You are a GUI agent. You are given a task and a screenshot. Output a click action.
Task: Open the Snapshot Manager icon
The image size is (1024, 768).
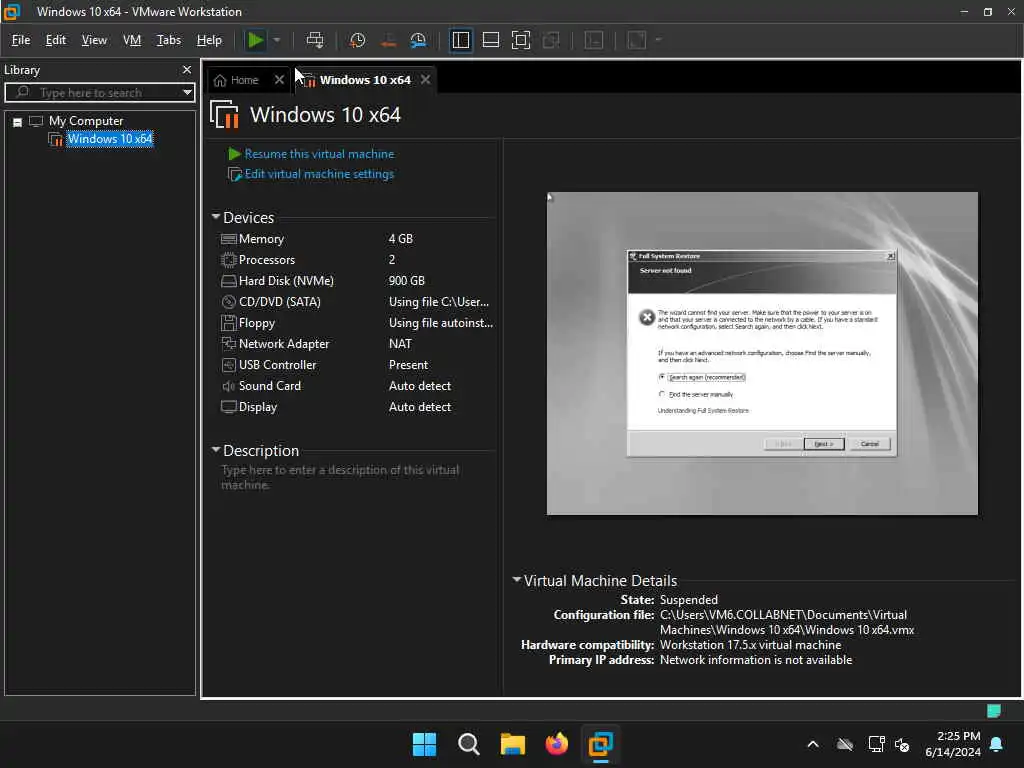(418, 40)
